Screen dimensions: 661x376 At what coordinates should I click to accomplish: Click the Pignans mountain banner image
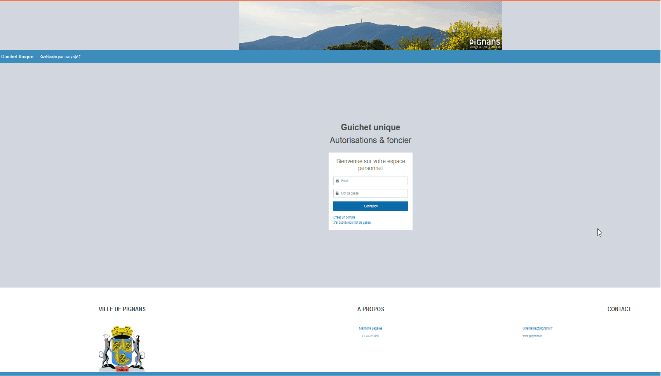point(370,25)
